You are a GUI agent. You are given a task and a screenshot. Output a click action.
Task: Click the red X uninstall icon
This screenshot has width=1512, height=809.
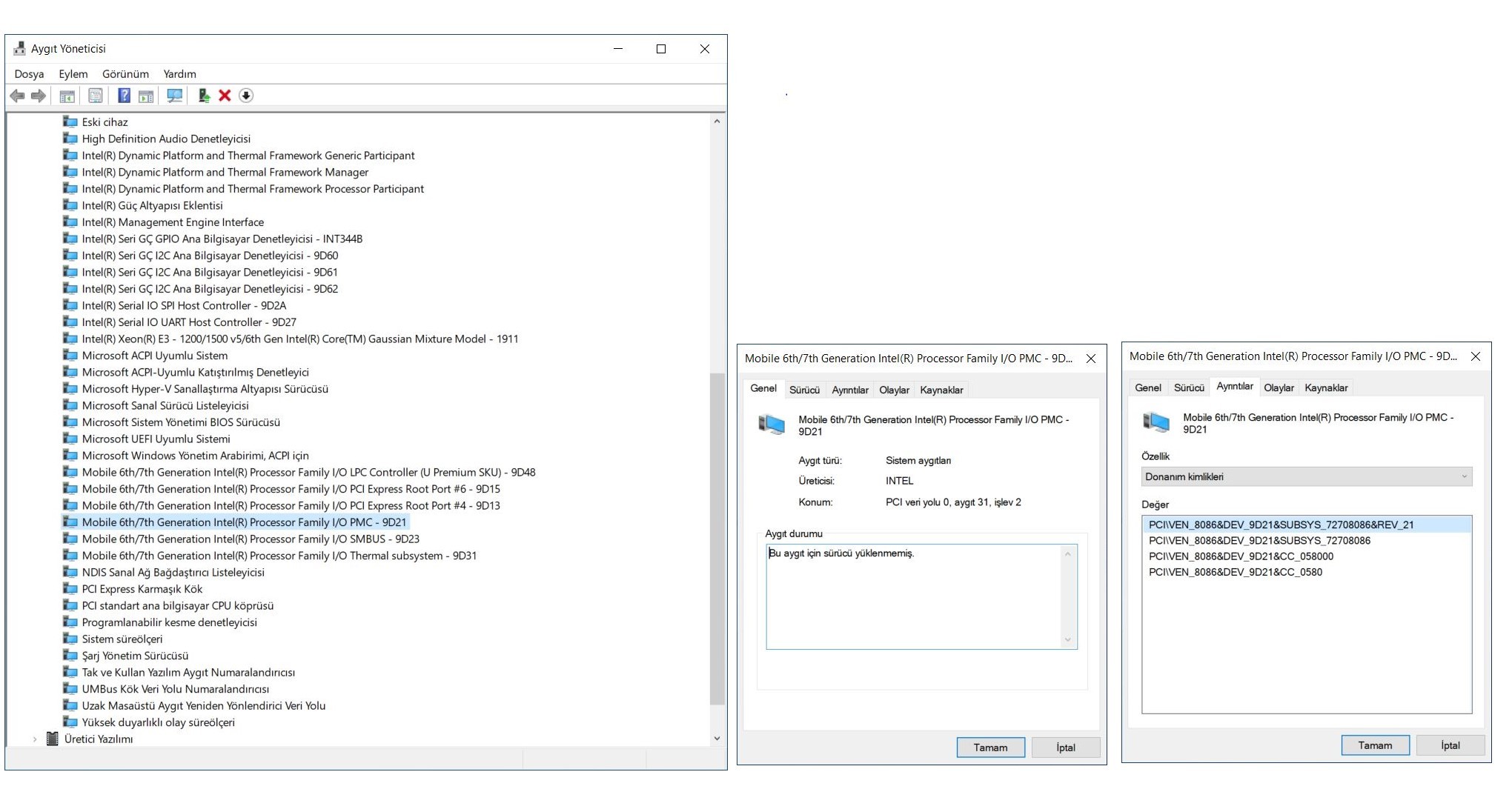225,96
